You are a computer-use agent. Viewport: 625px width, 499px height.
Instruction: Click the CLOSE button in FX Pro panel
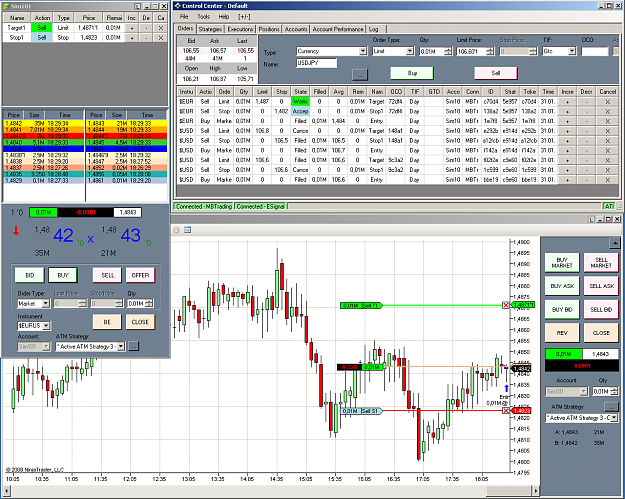pyautogui.click(x=140, y=322)
